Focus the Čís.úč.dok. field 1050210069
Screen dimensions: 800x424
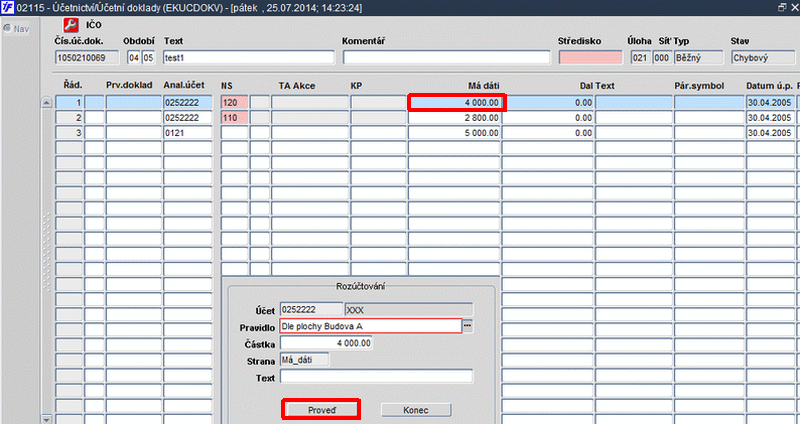87,58
